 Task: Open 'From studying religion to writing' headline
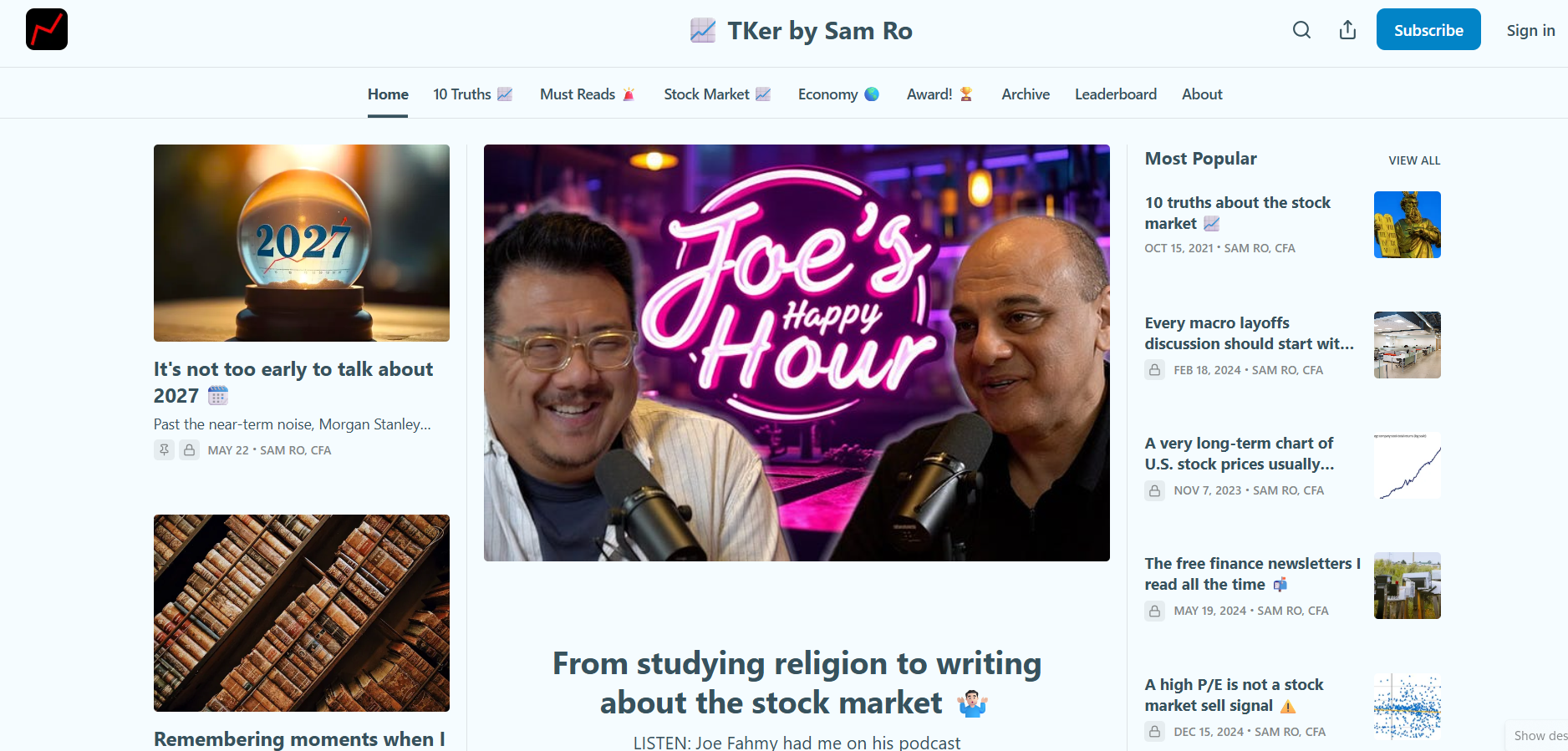(x=797, y=682)
